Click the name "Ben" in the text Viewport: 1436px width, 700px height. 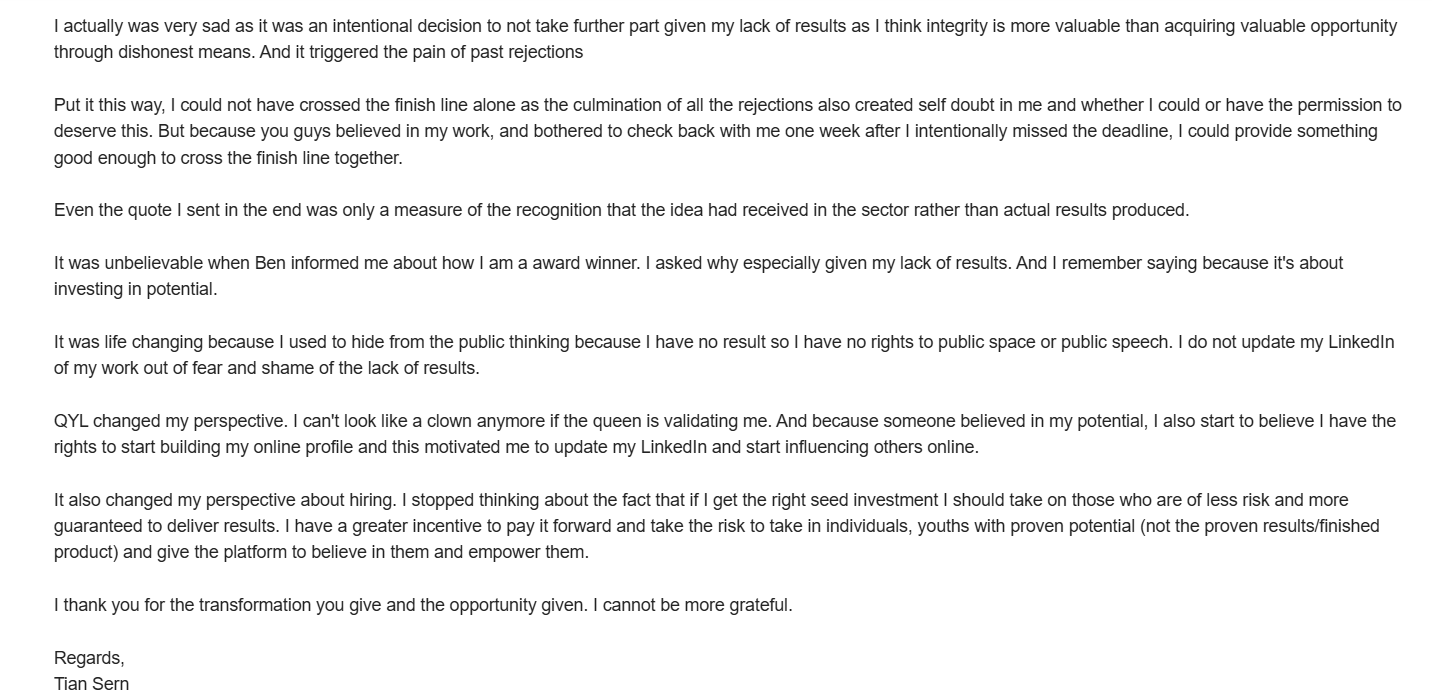coord(270,263)
